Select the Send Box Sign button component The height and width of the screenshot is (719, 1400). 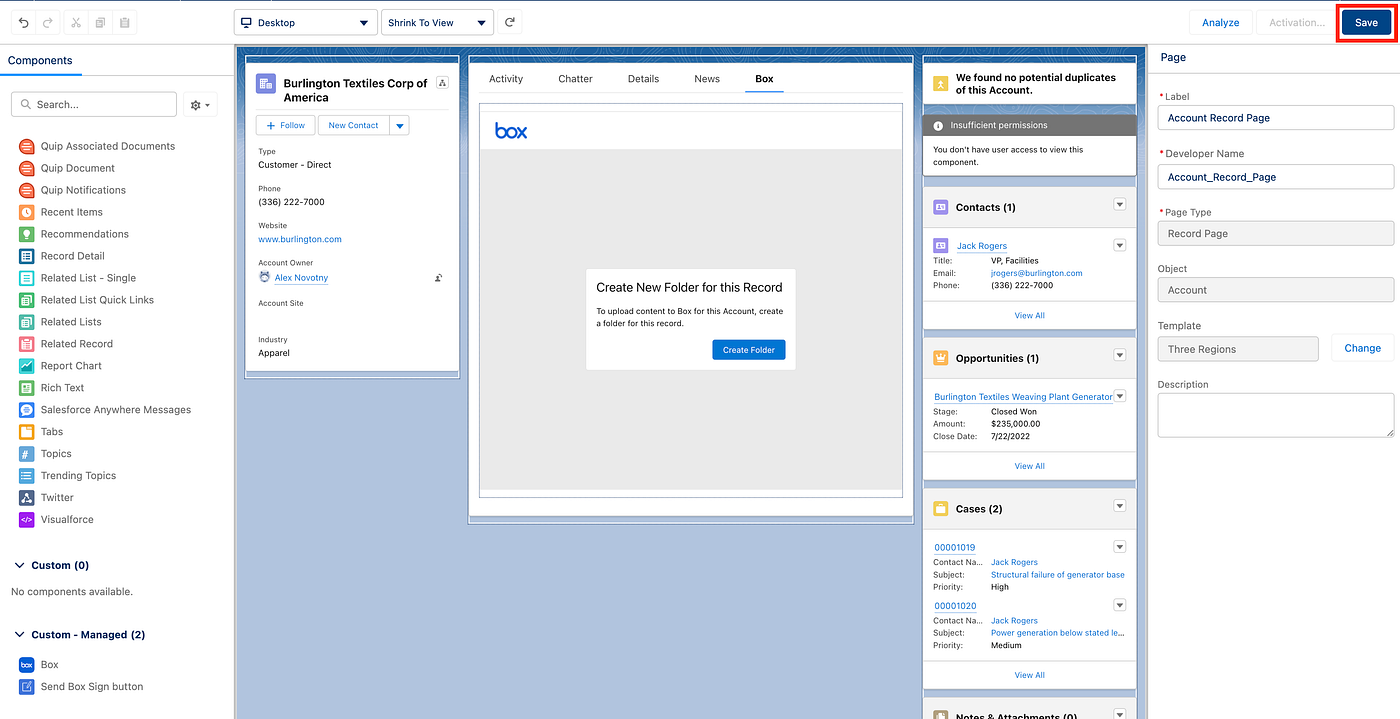point(81,687)
